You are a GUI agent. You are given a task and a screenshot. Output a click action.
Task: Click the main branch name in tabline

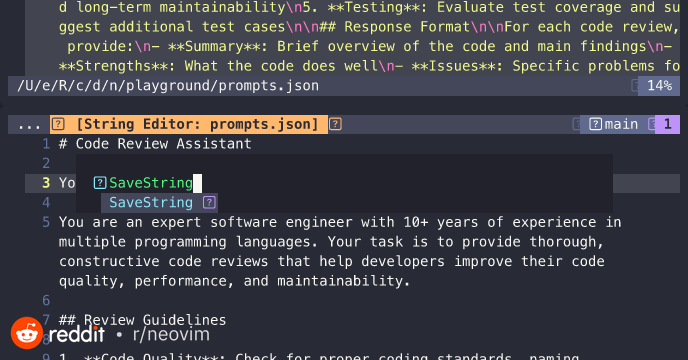[x=621, y=124]
